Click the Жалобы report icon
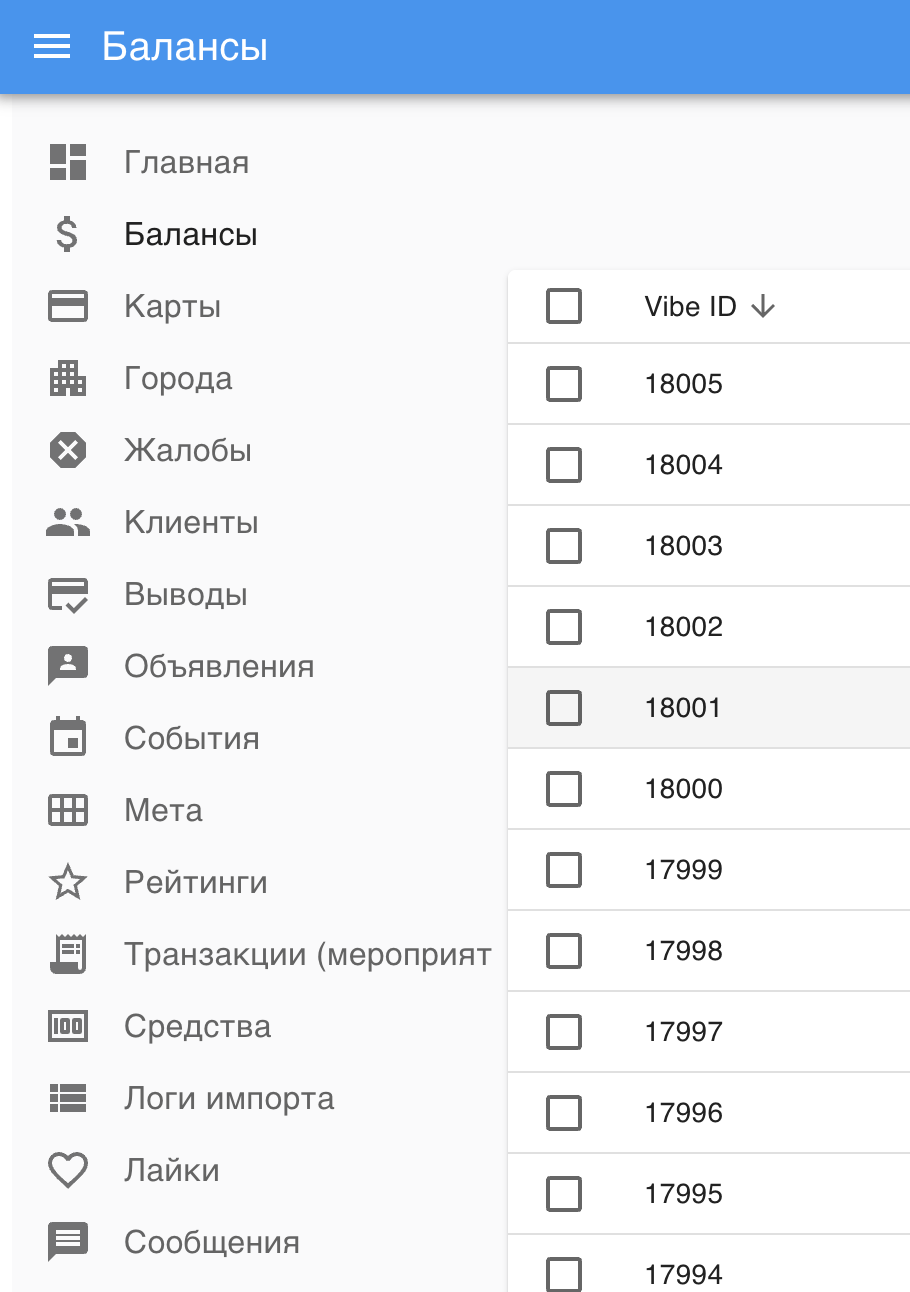 click(68, 451)
